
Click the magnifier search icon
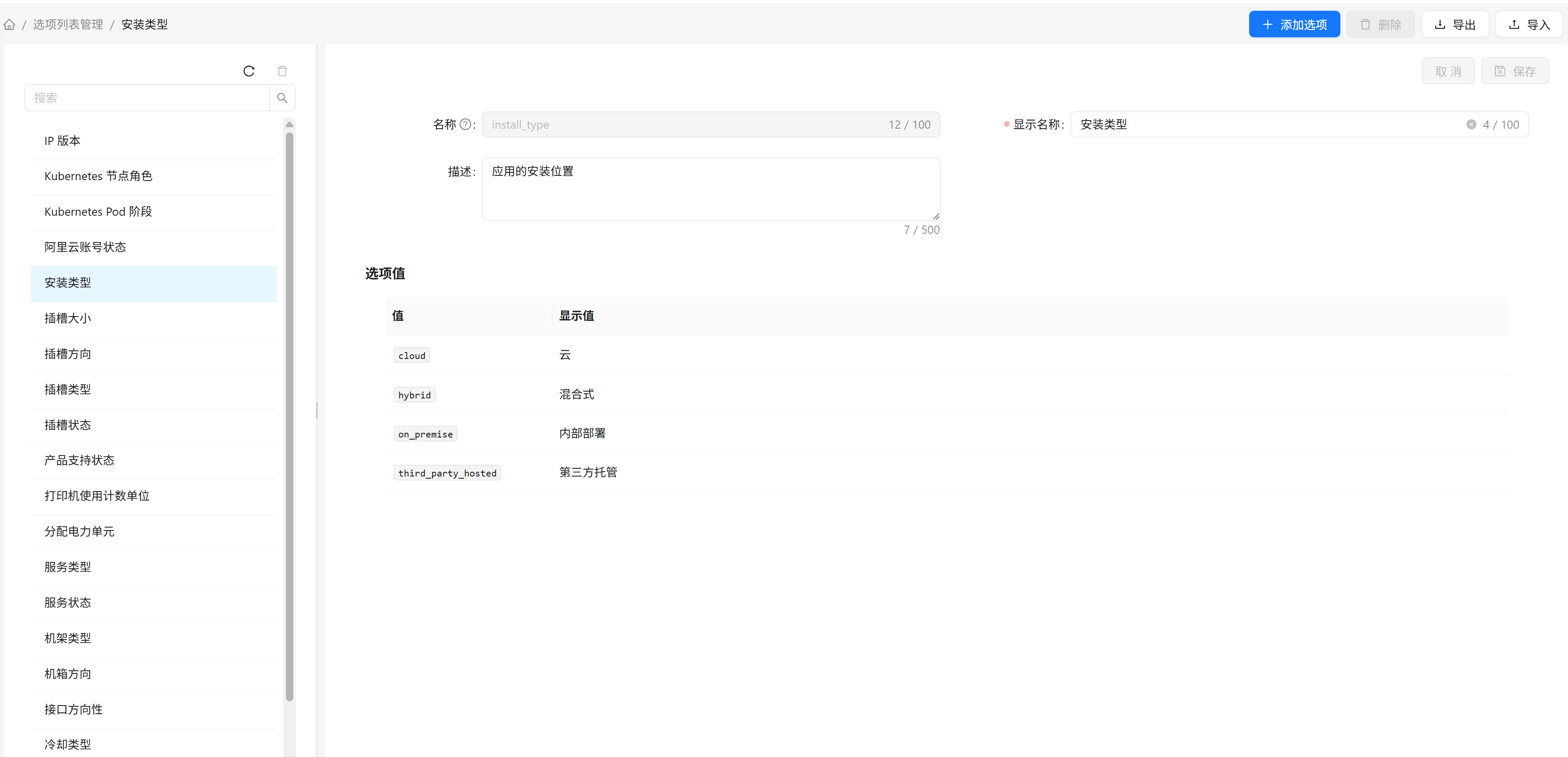pyautogui.click(x=282, y=97)
